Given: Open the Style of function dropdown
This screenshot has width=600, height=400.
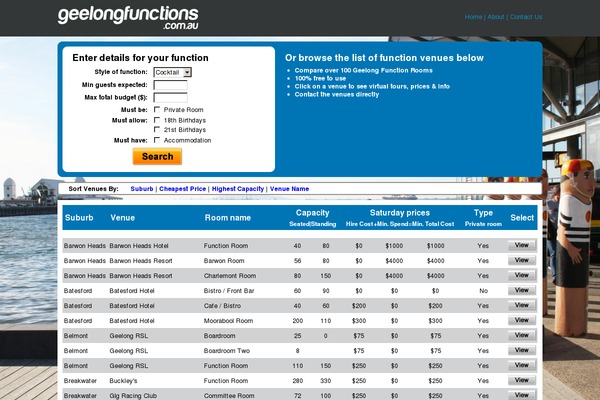Looking at the screenshot, I should coord(173,72).
